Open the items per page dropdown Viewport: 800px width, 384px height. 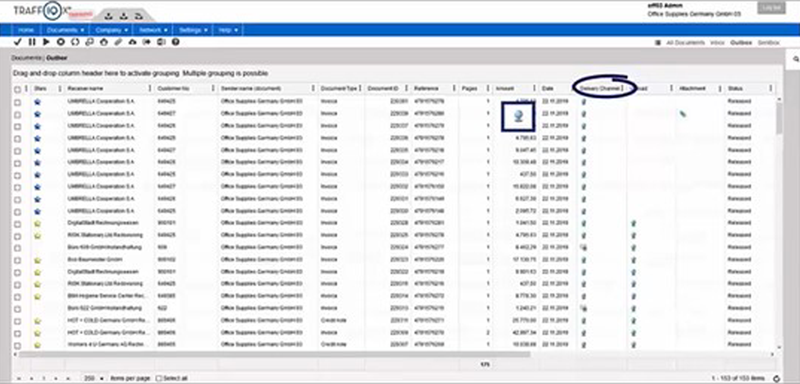coord(94,378)
